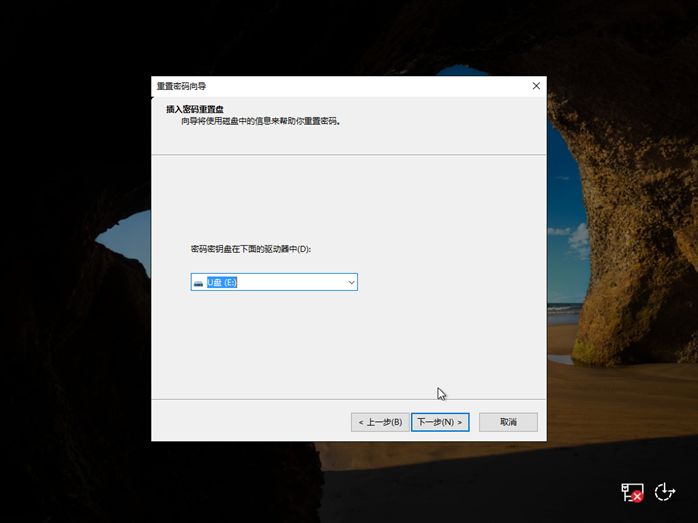Click the 密码密钥盘在下面的驱动器中(D) label

click(250, 247)
